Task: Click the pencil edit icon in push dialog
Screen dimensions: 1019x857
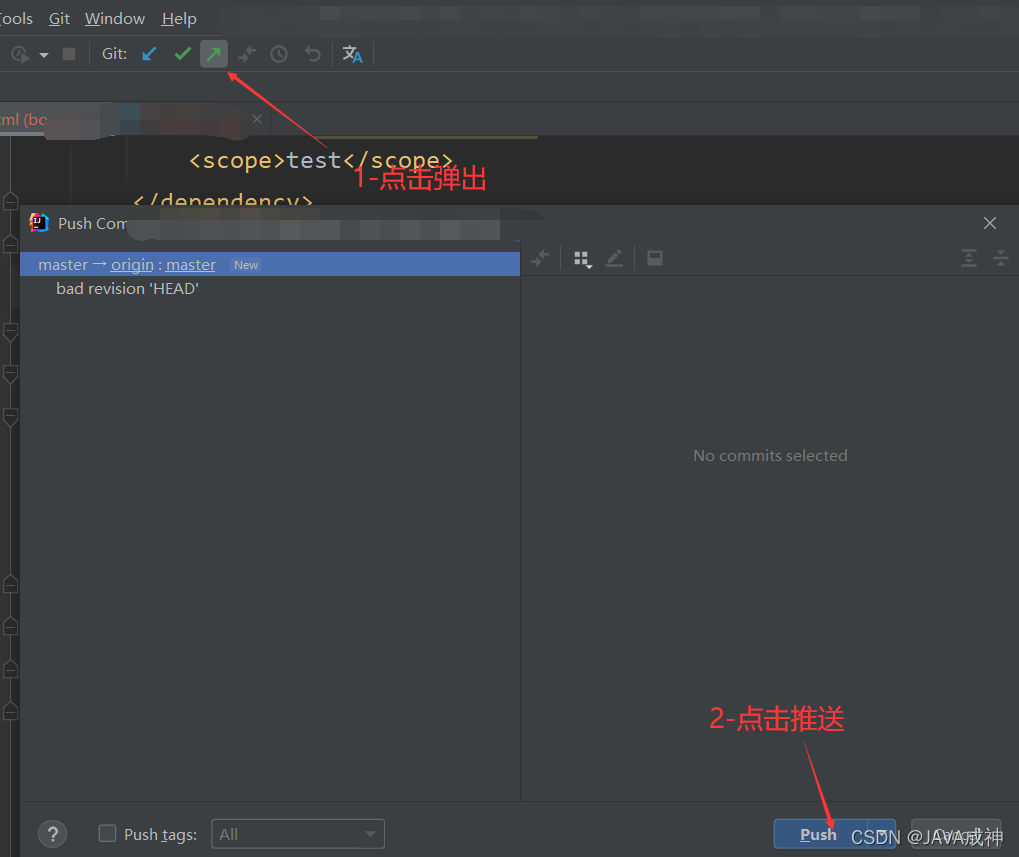Action: (x=614, y=258)
